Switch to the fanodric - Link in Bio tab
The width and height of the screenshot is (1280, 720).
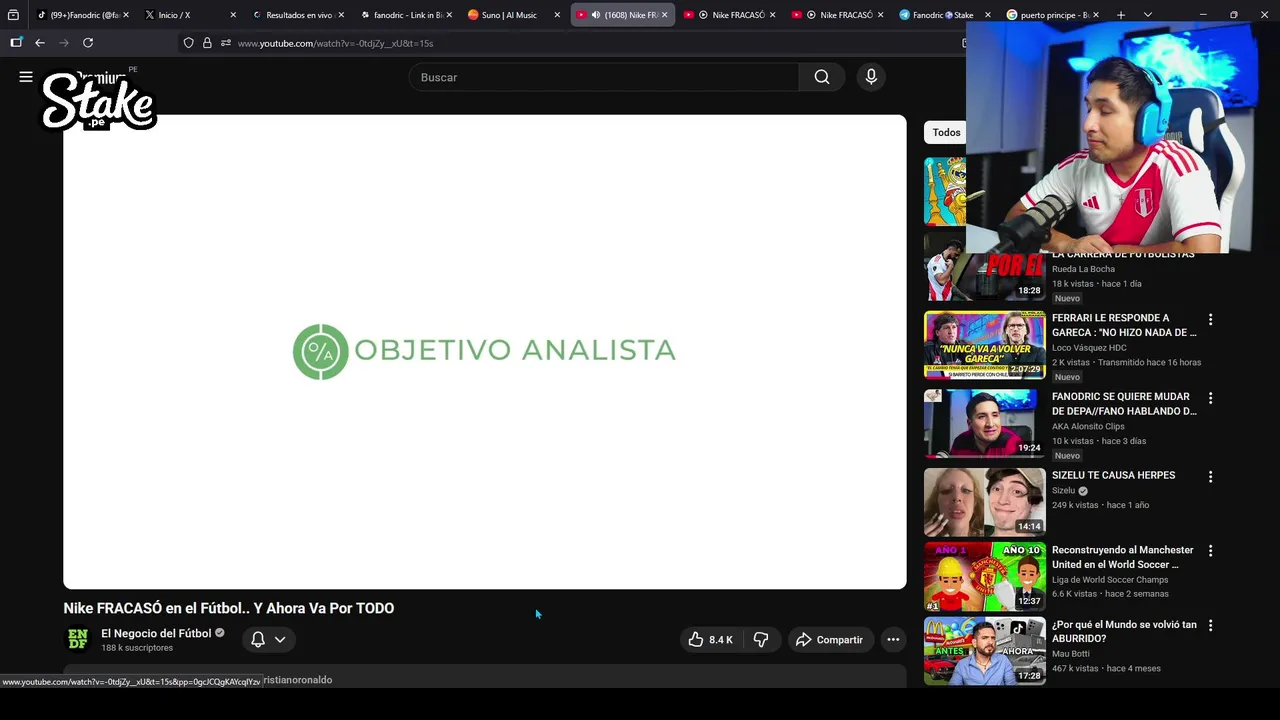(x=406, y=15)
